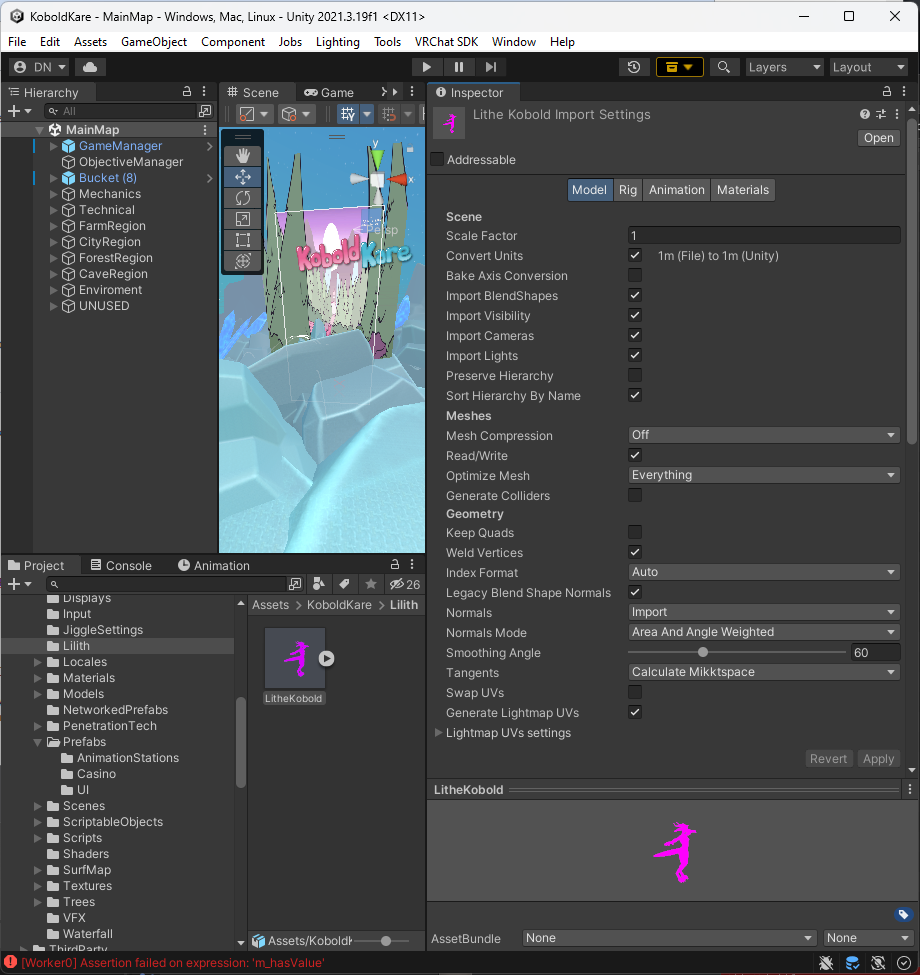Open the global search magnifier

(x=724, y=67)
